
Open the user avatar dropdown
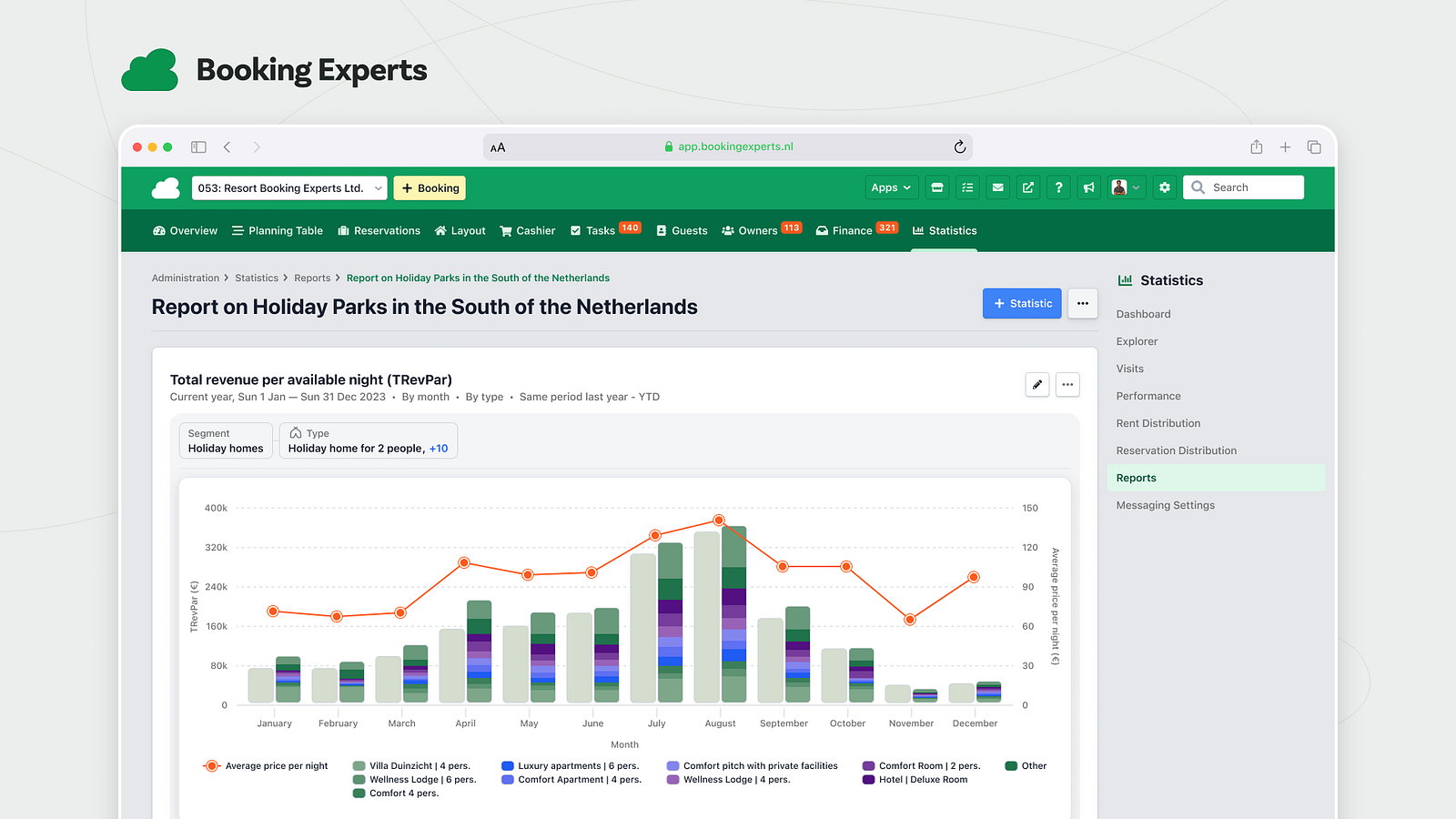(x=1126, y=187)
